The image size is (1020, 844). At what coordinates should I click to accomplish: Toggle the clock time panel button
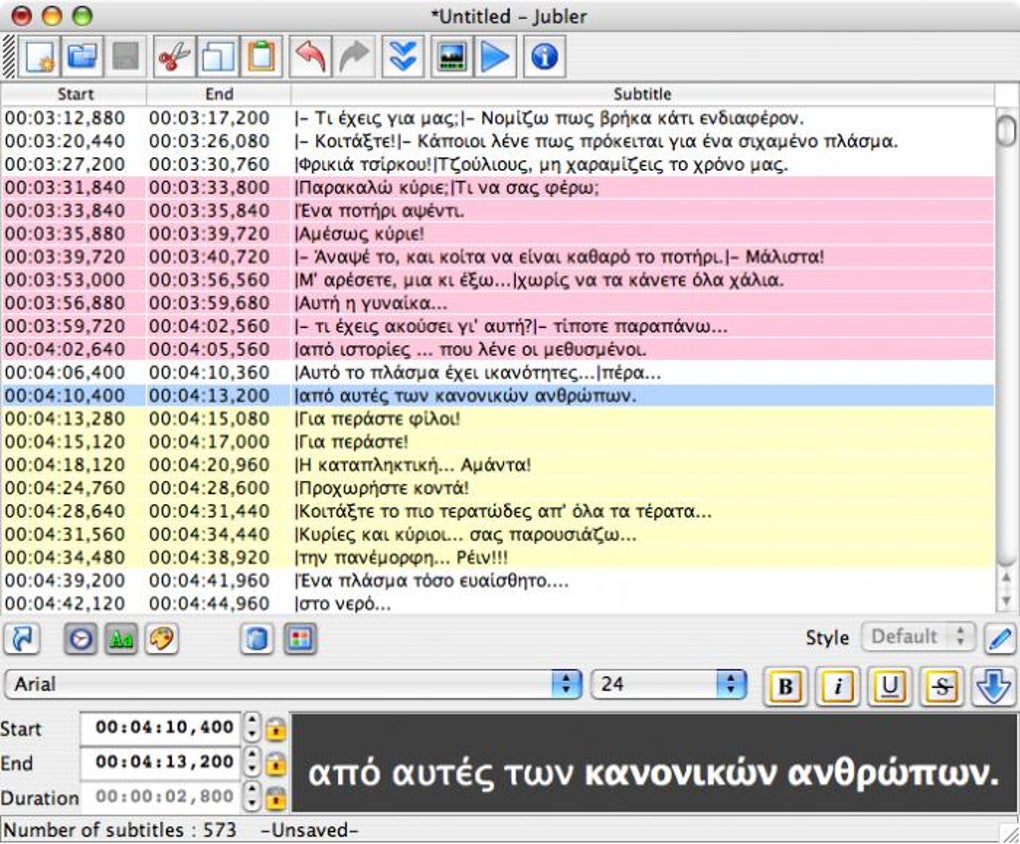pyautogui.click(x=81, y=639)
